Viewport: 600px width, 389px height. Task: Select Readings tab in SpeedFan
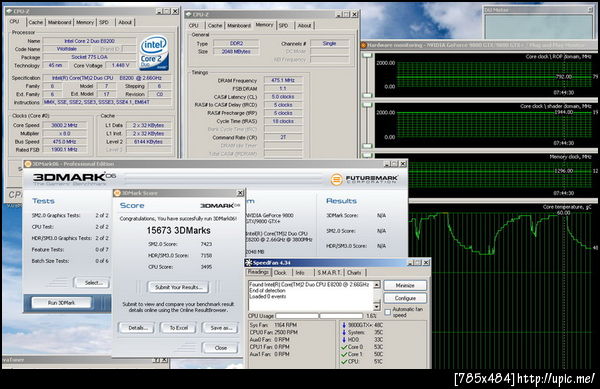[x=258, y=272]
